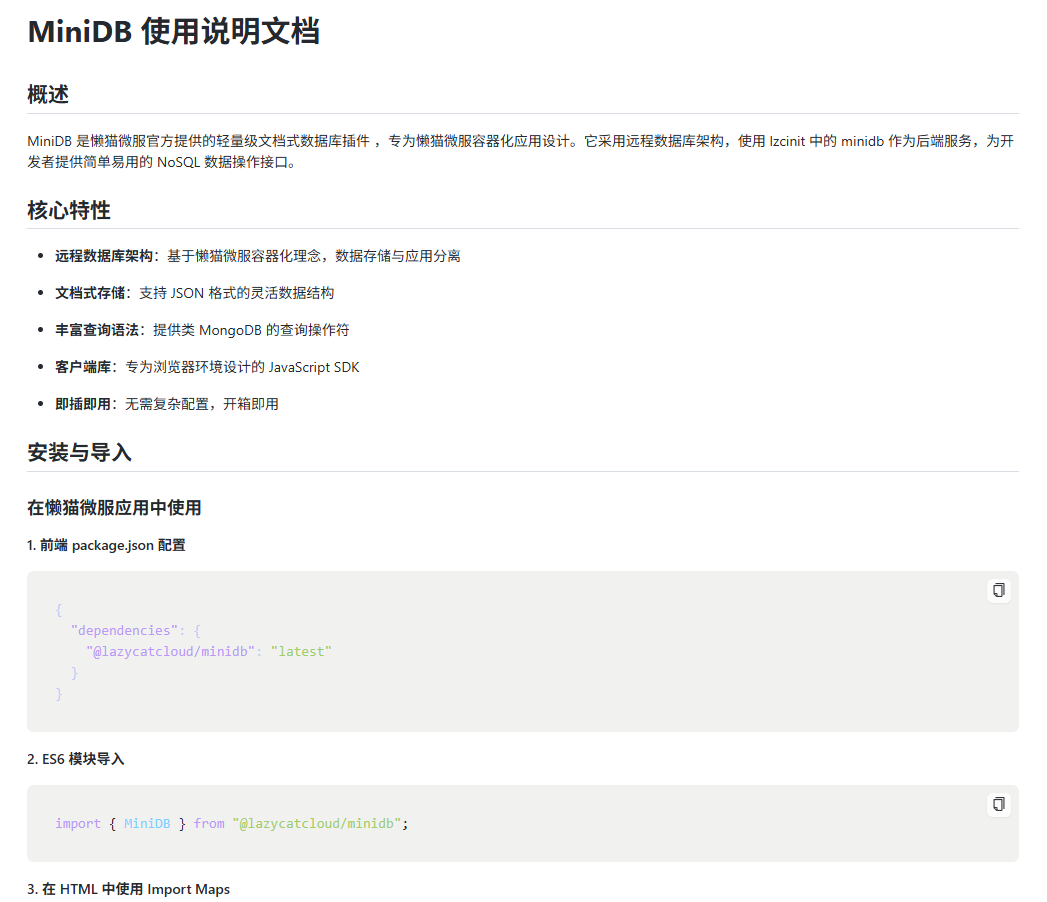The width and height of the screenshot is (1047, 902).
Task: Copy the package.json dependencies code block
Action: coord(998,590)
